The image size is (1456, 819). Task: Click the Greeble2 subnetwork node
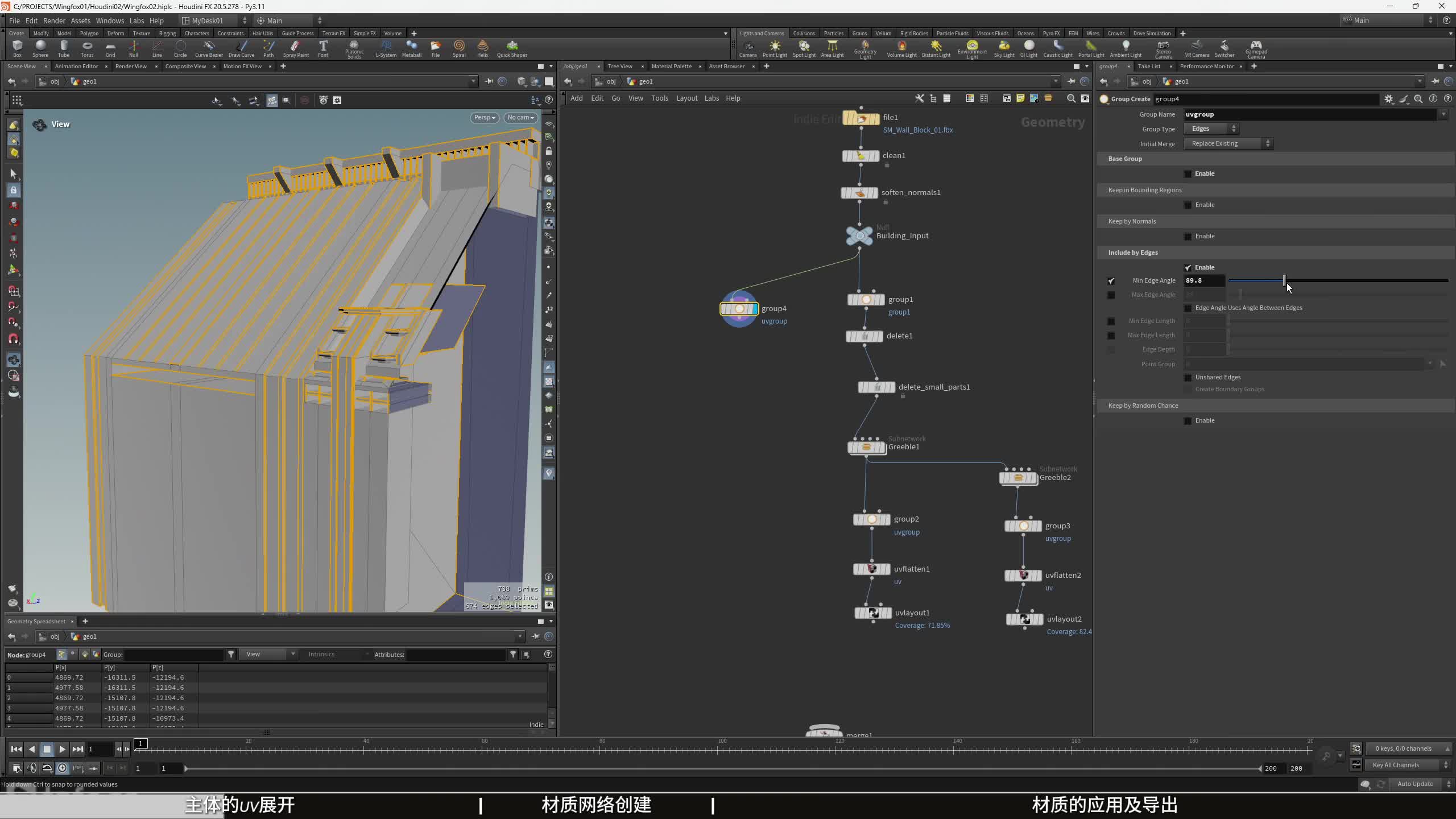1018,478
